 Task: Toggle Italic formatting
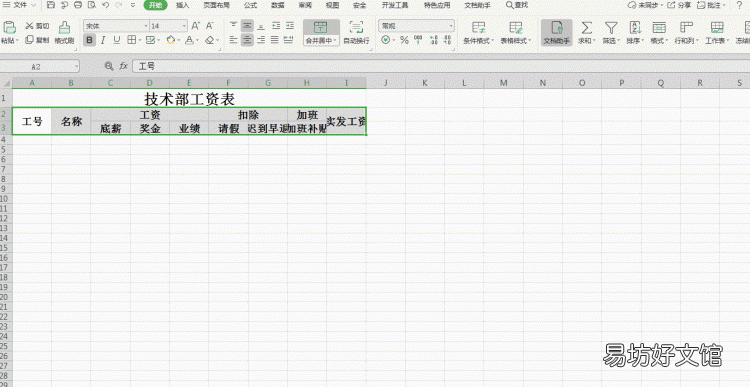pos(102,40)
